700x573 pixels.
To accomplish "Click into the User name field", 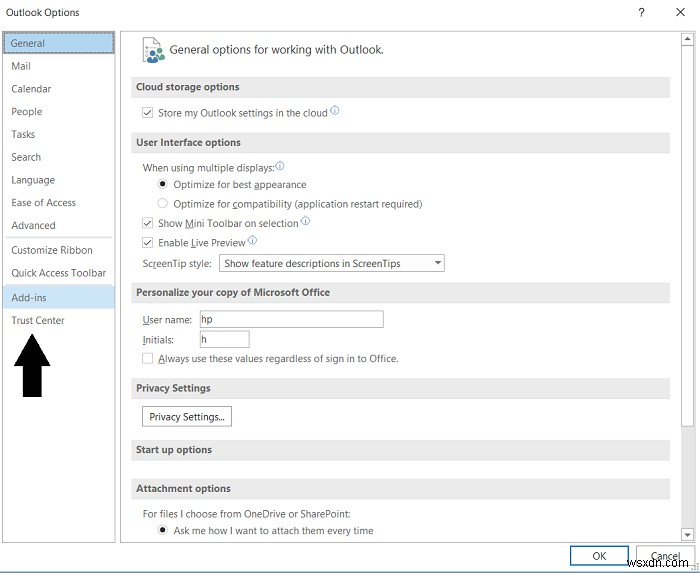I will pyautogui.click(x=292, y=319).
